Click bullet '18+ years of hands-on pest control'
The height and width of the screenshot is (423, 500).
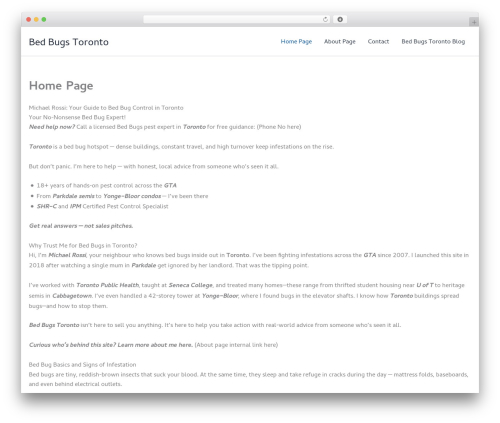[106, 186]
